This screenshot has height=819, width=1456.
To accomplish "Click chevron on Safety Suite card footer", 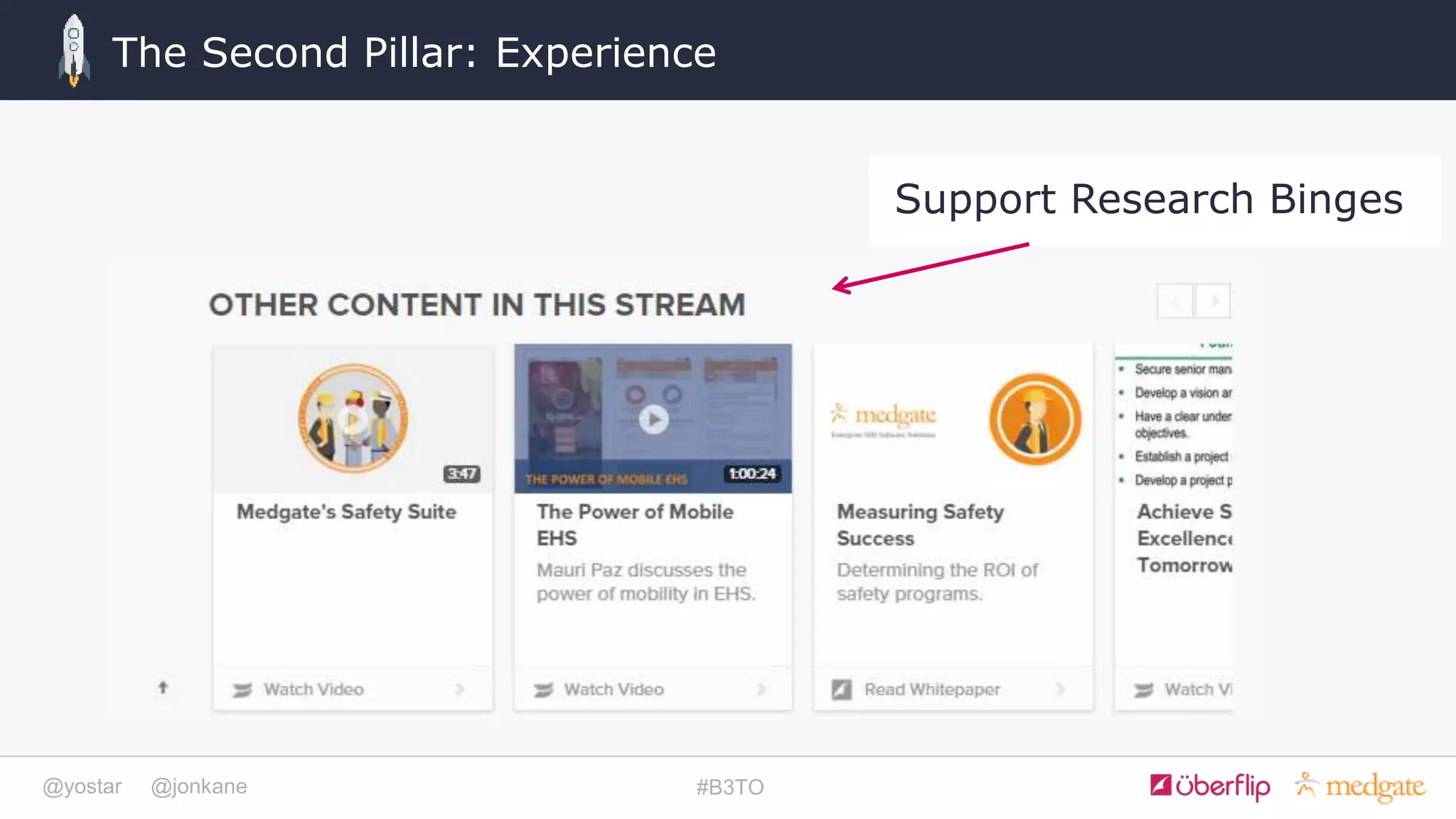I will [460, 689].
